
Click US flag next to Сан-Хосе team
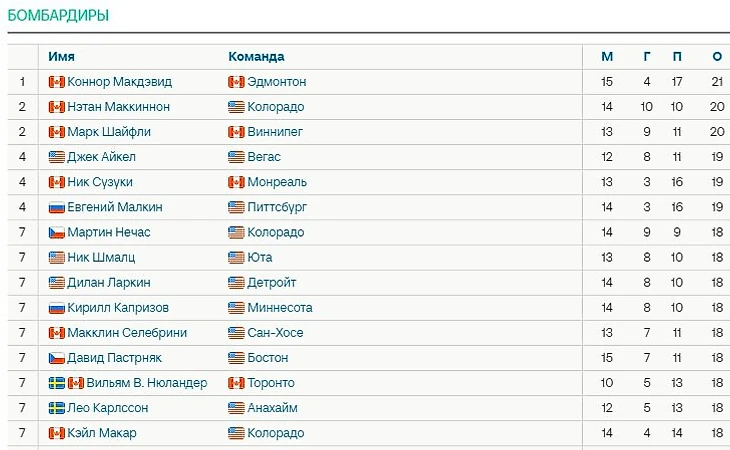point(236,333)
